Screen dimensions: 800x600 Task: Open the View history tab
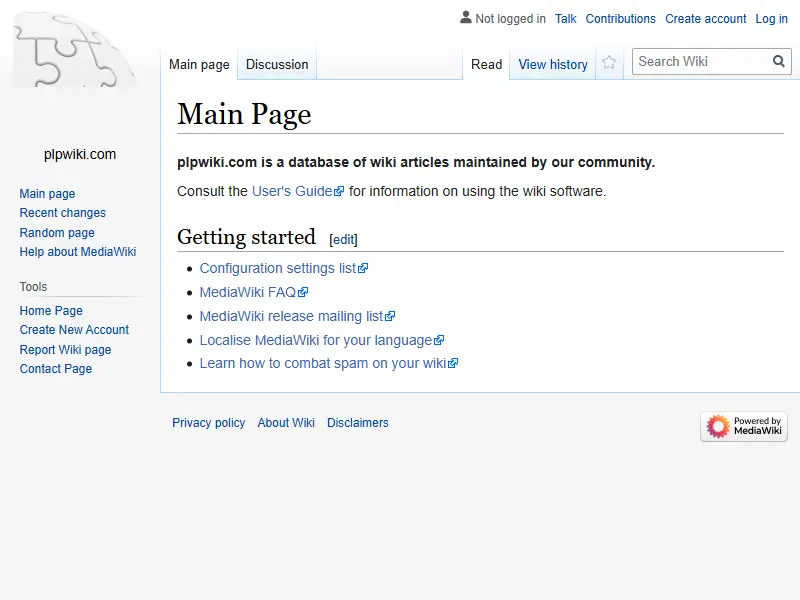[553, 65]
